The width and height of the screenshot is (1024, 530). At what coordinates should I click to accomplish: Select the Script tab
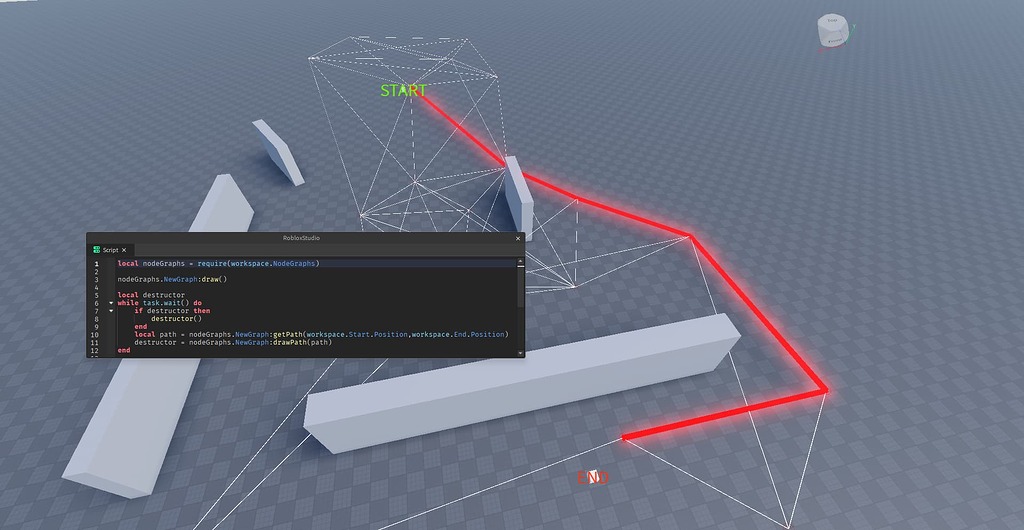pos(110,250)
